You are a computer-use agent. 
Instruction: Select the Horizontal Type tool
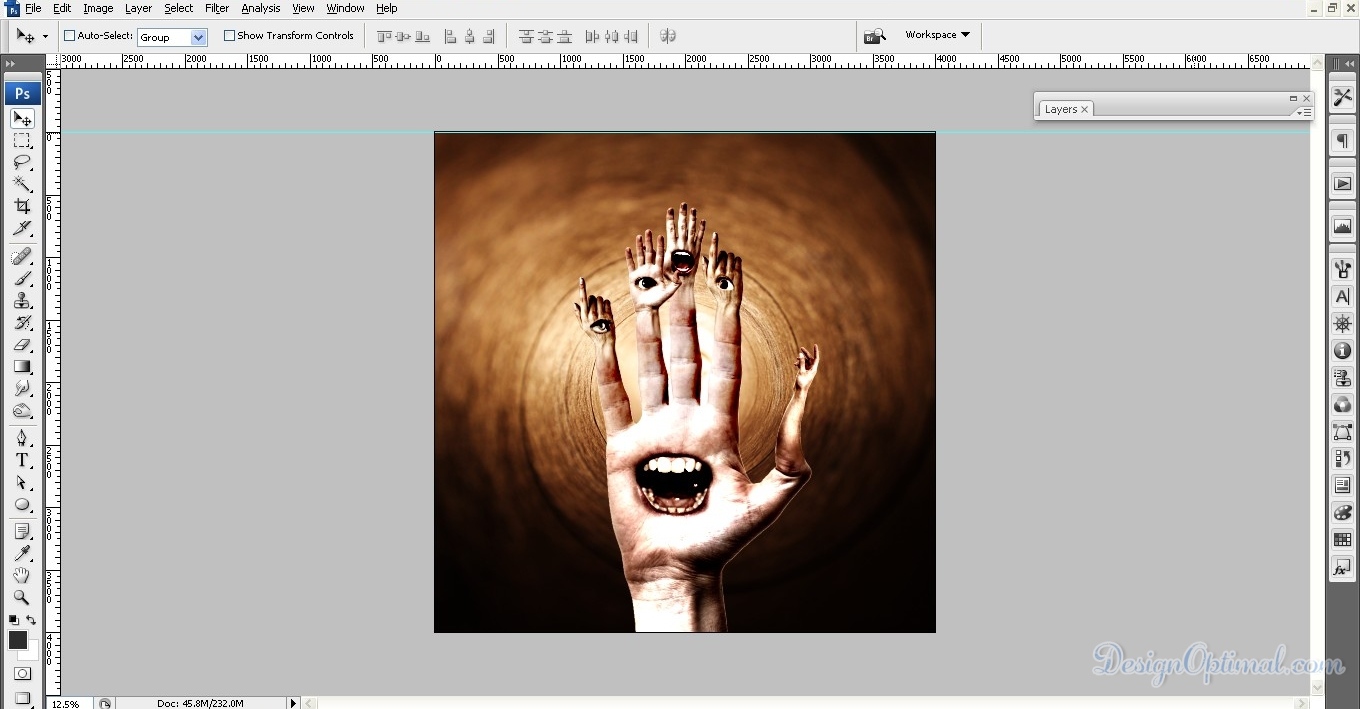pyautogui.click(x=22, y=460)
